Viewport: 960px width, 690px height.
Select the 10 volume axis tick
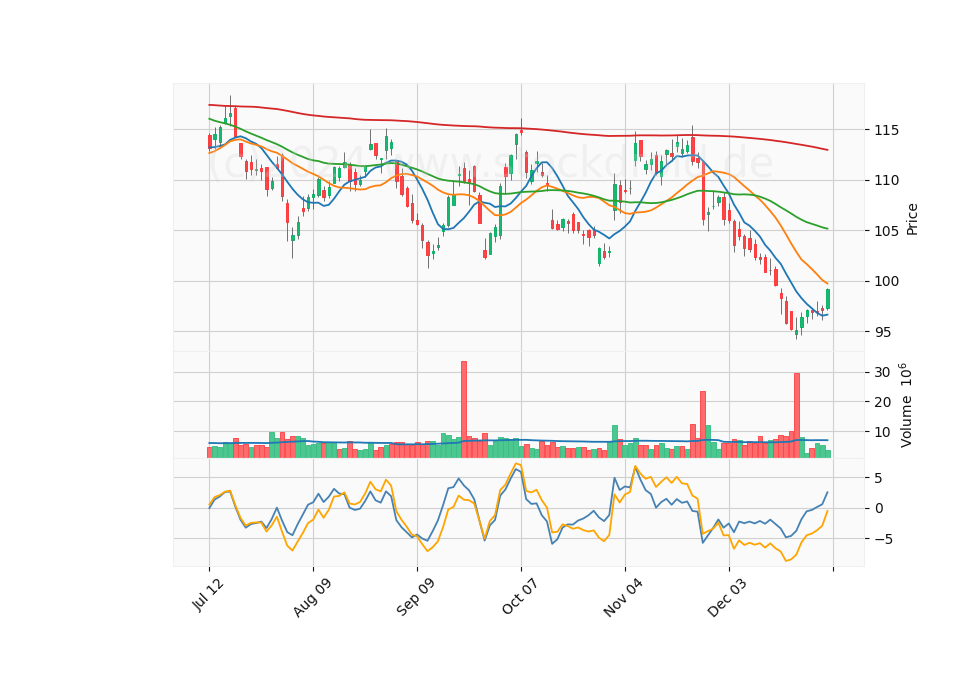point(883,432)
